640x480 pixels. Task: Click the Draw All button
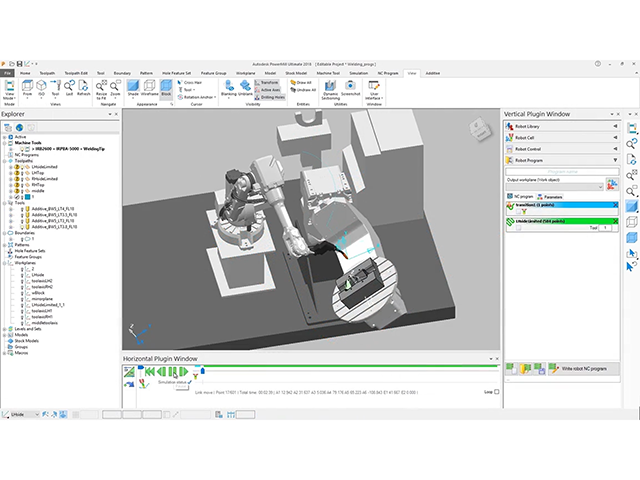pyautogui.click(x=303, y=84)
